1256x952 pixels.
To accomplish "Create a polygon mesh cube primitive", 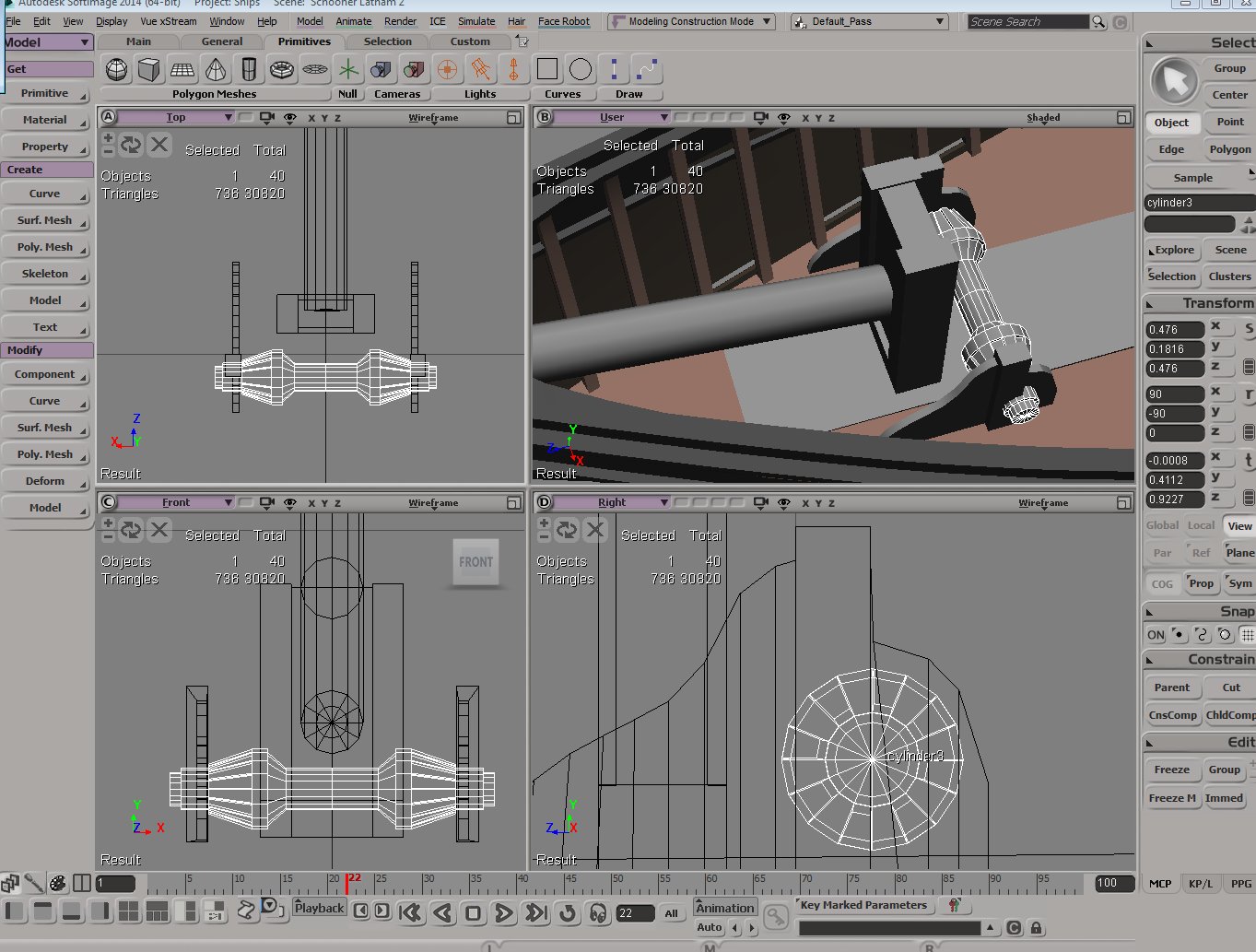I will (x=149, y=69).
